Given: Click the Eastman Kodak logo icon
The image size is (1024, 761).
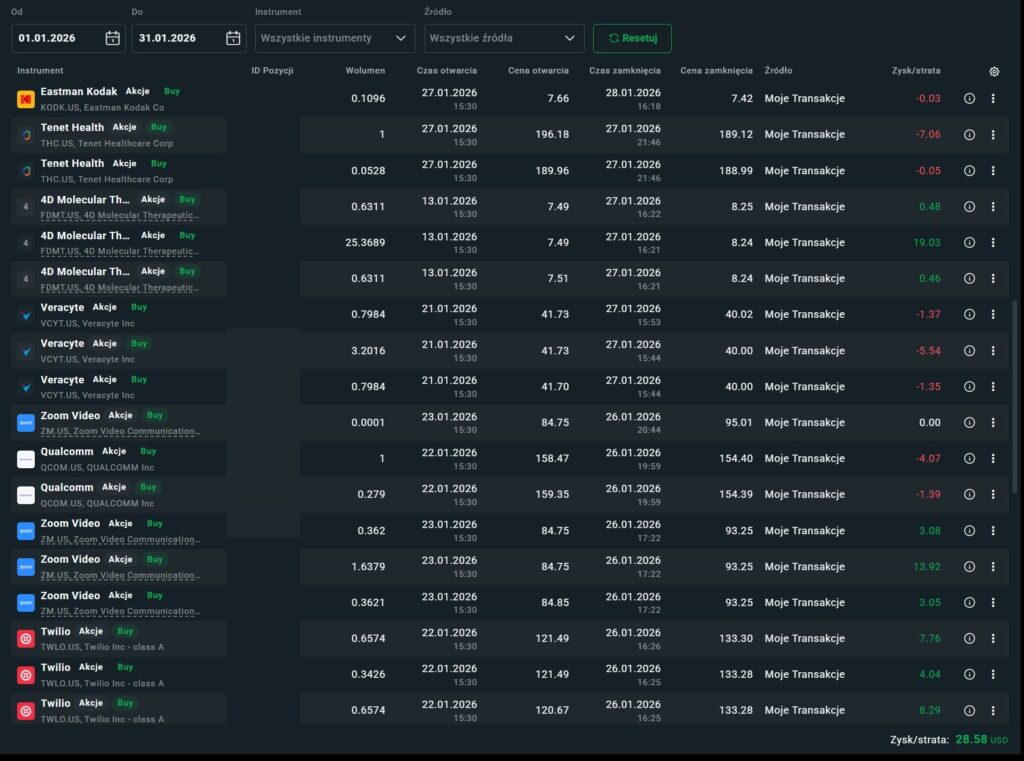Looking at the screenshot, I should (x=26, y=99).
